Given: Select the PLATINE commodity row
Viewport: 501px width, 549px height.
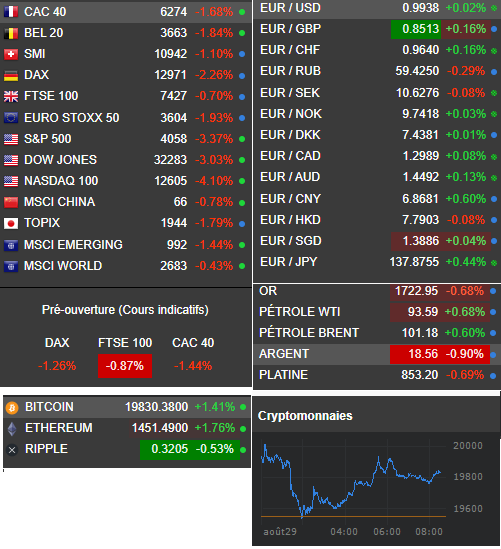Looking at the screenshot, I should click(377, 375).
